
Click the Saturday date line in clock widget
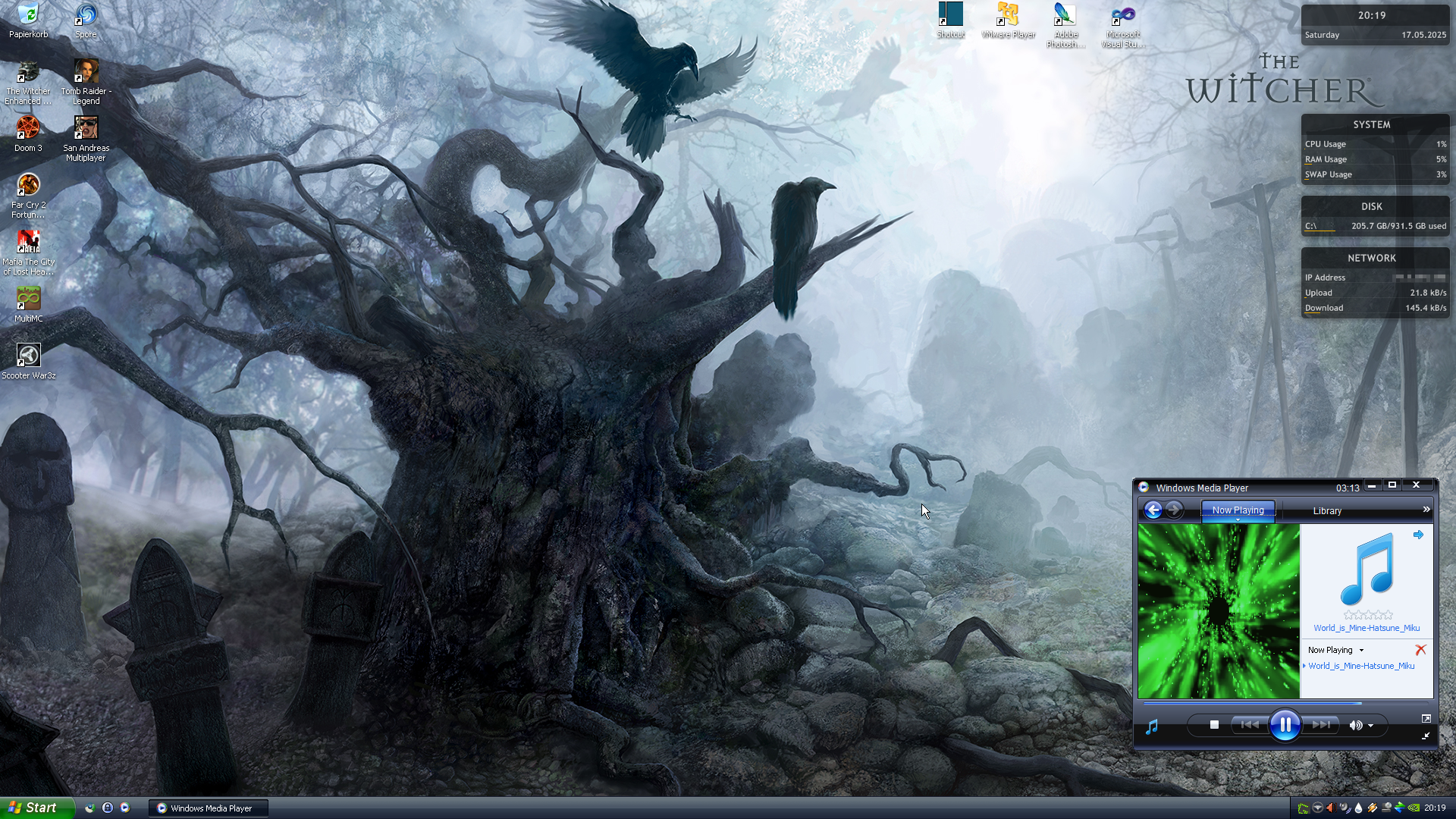point(1376,35)
